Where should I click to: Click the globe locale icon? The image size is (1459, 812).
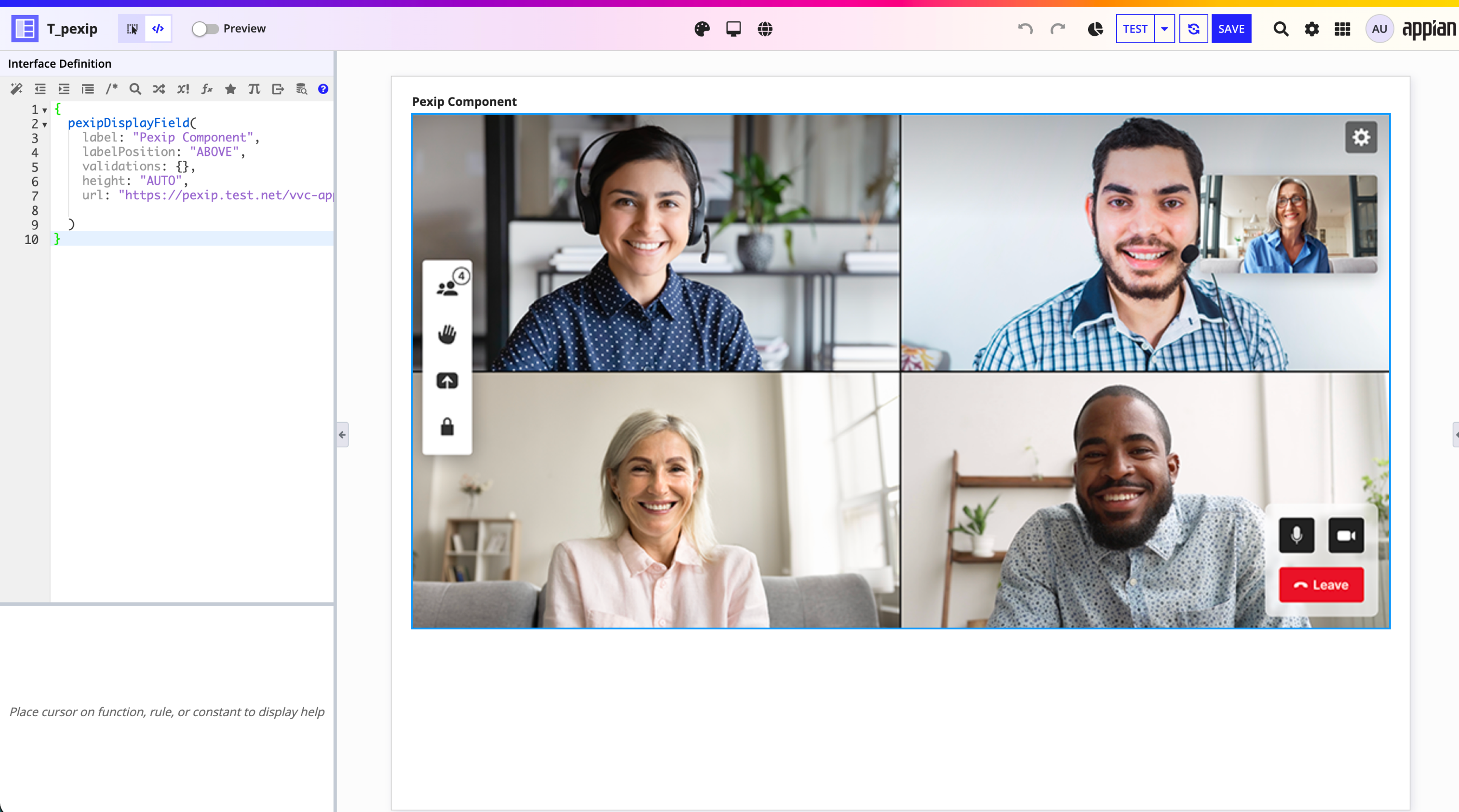[x=765, y=29]
